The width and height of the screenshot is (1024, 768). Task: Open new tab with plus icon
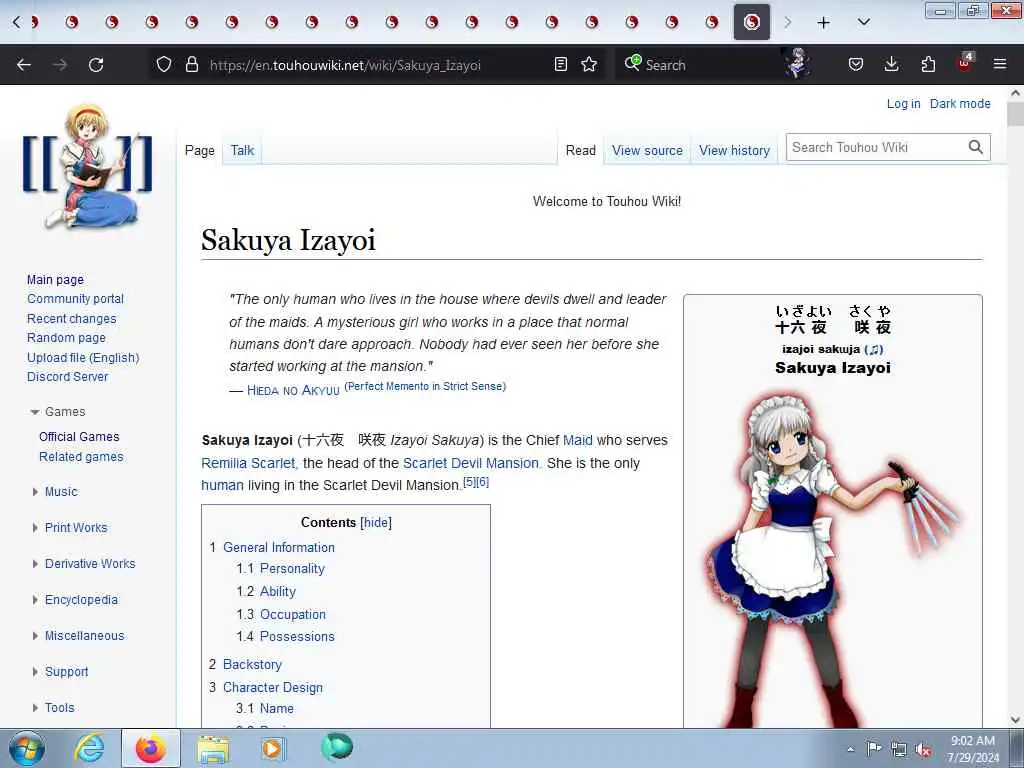824,23
